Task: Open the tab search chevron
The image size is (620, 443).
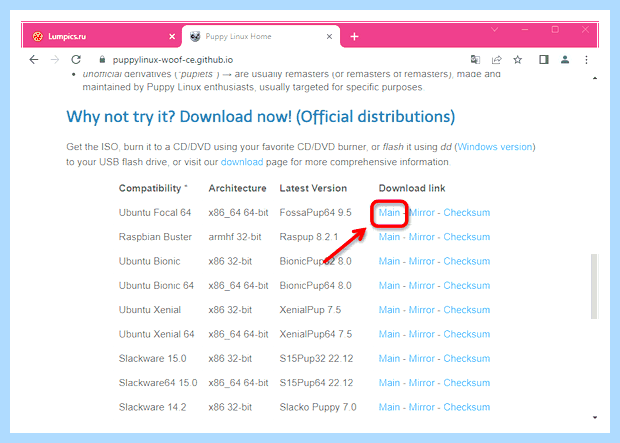Action: coord(494,30)
